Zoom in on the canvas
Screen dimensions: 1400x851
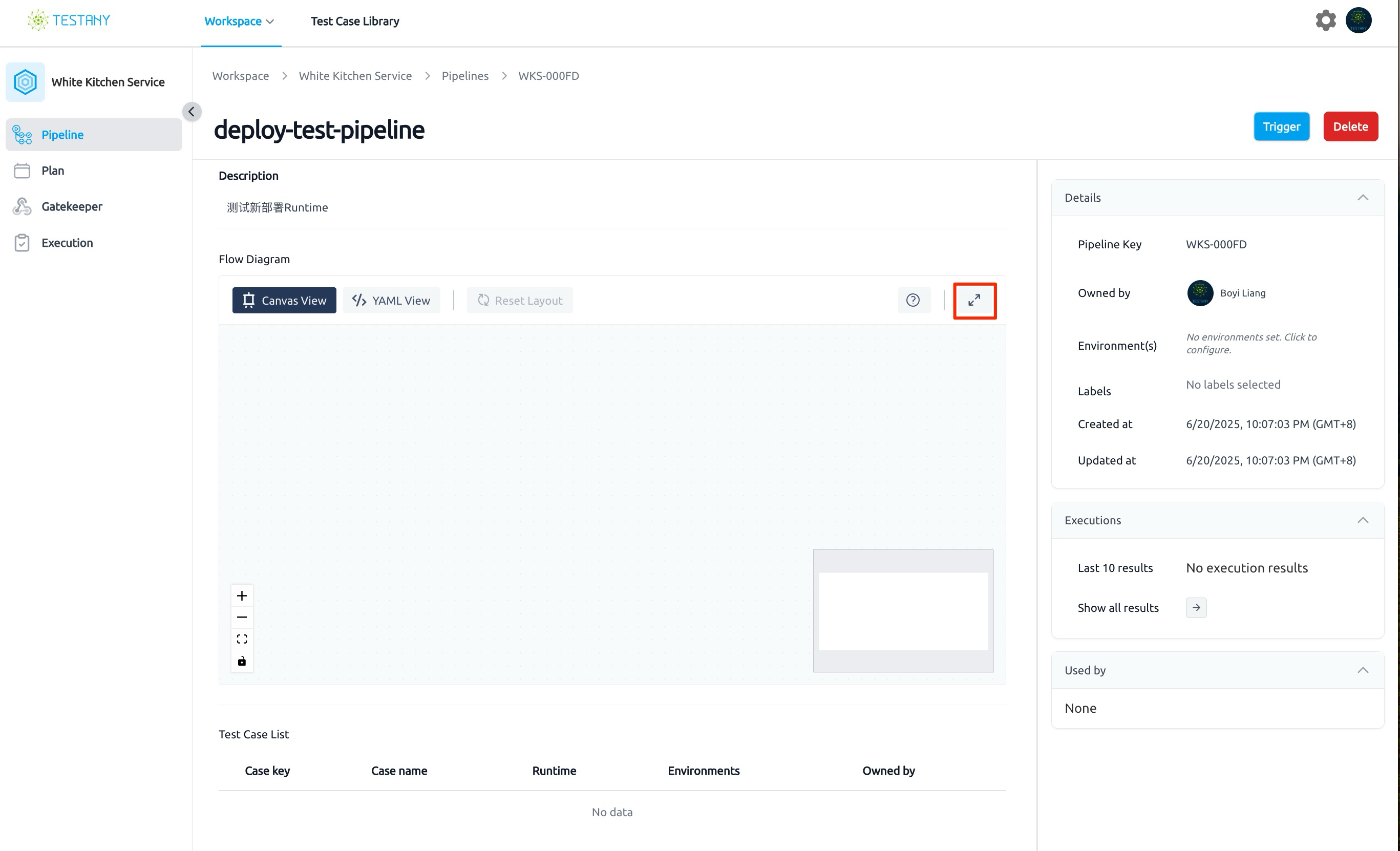point(242,596)
